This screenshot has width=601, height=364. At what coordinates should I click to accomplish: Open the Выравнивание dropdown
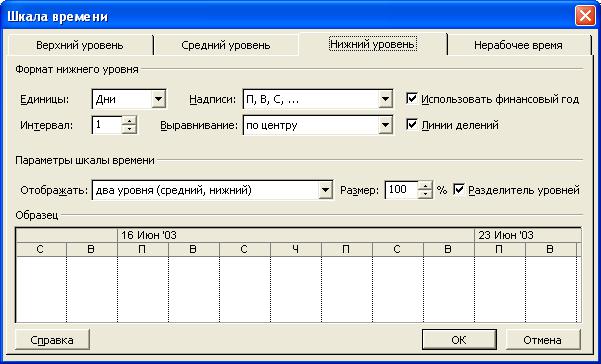385,125
